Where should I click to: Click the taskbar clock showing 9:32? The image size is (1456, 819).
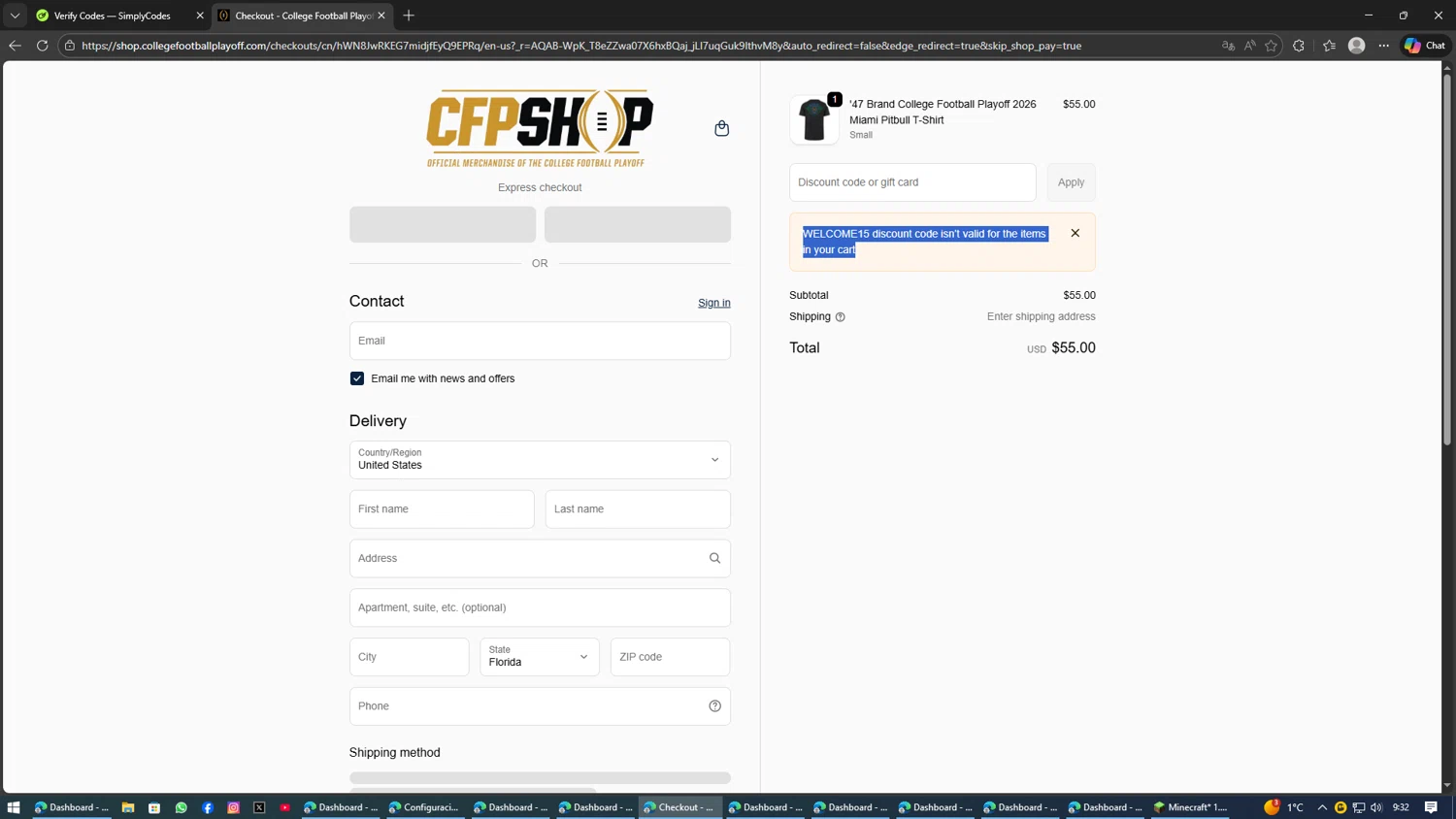click(1401, 807)
